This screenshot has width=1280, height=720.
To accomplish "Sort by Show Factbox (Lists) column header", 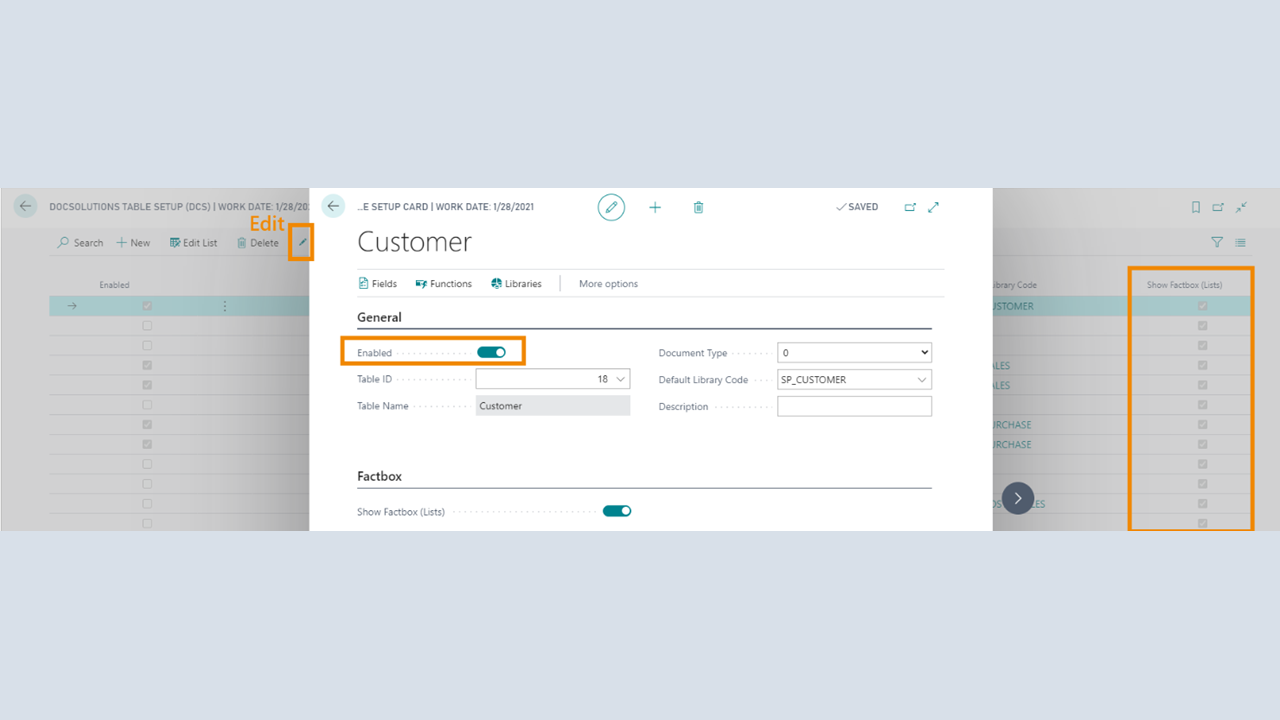I will (x=1184, y=285).
